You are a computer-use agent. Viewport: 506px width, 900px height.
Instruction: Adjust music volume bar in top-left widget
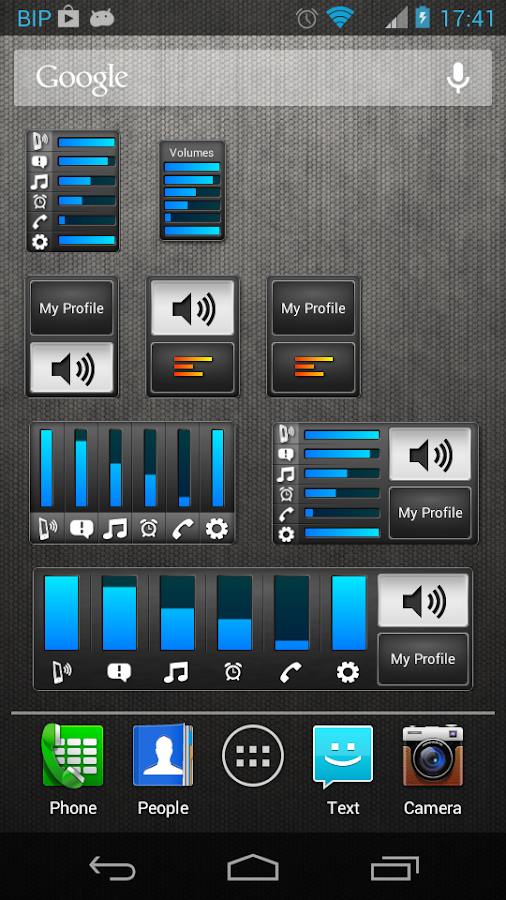coord(87,181)
